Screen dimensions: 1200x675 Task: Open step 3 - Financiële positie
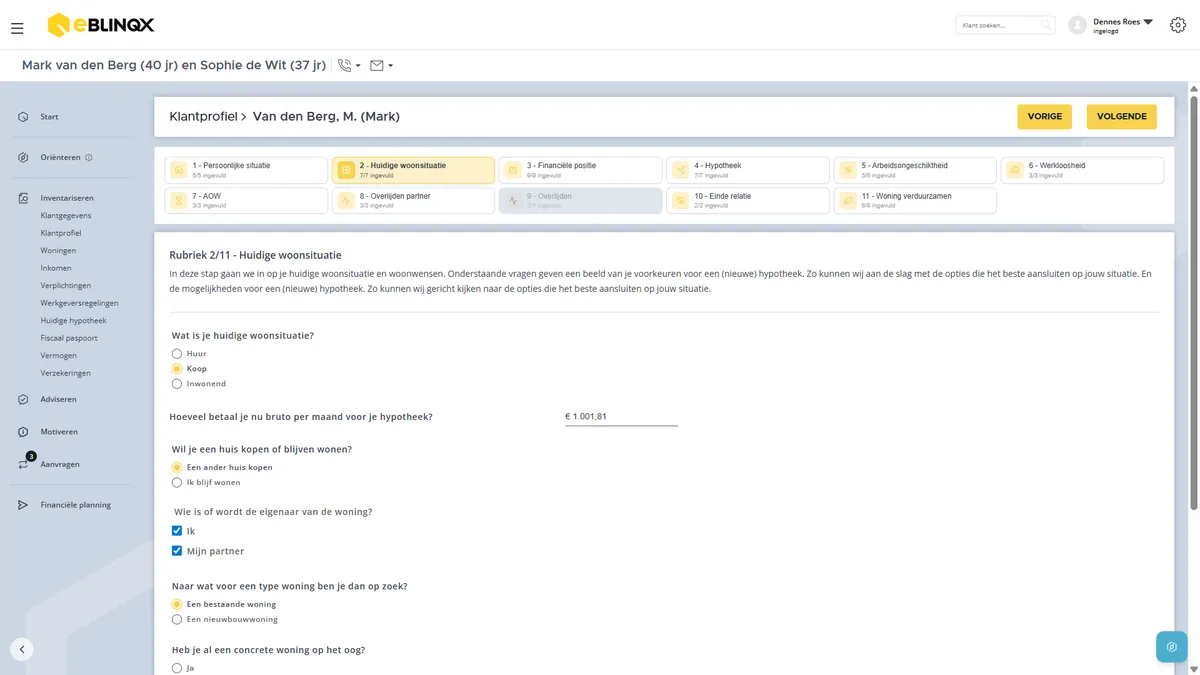[x=580, y=170]
